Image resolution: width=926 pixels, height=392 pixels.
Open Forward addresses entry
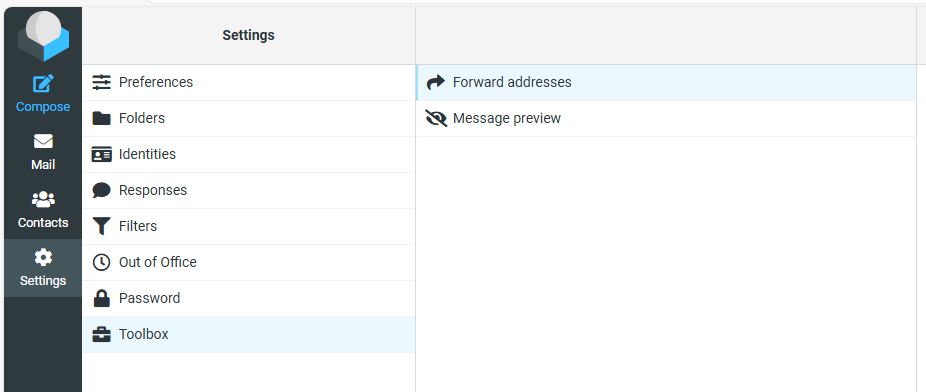666,83
